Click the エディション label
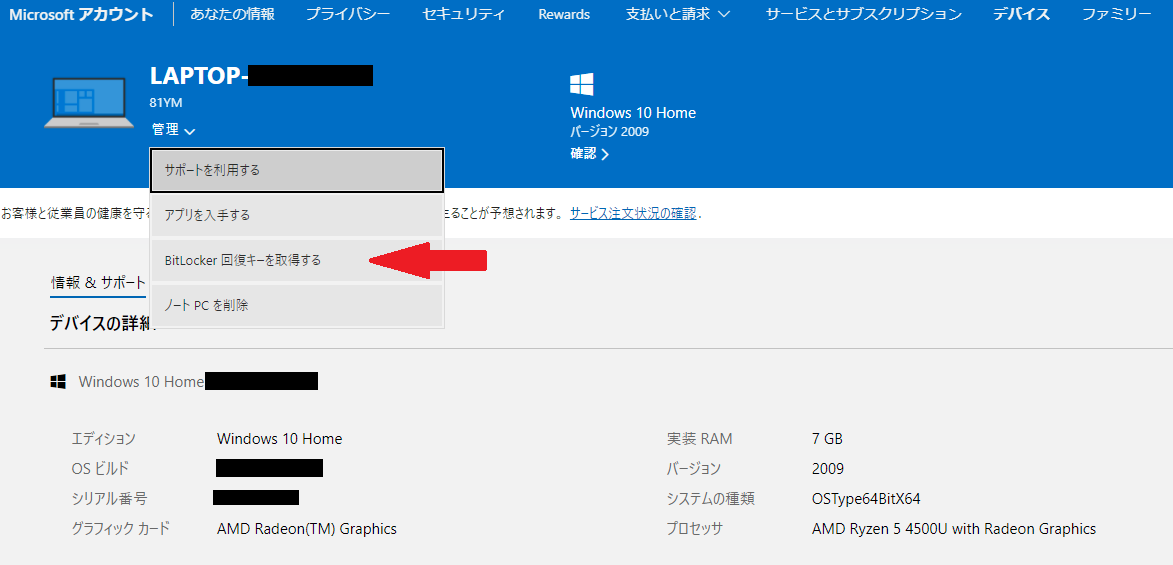 click(x=103, y=439)
